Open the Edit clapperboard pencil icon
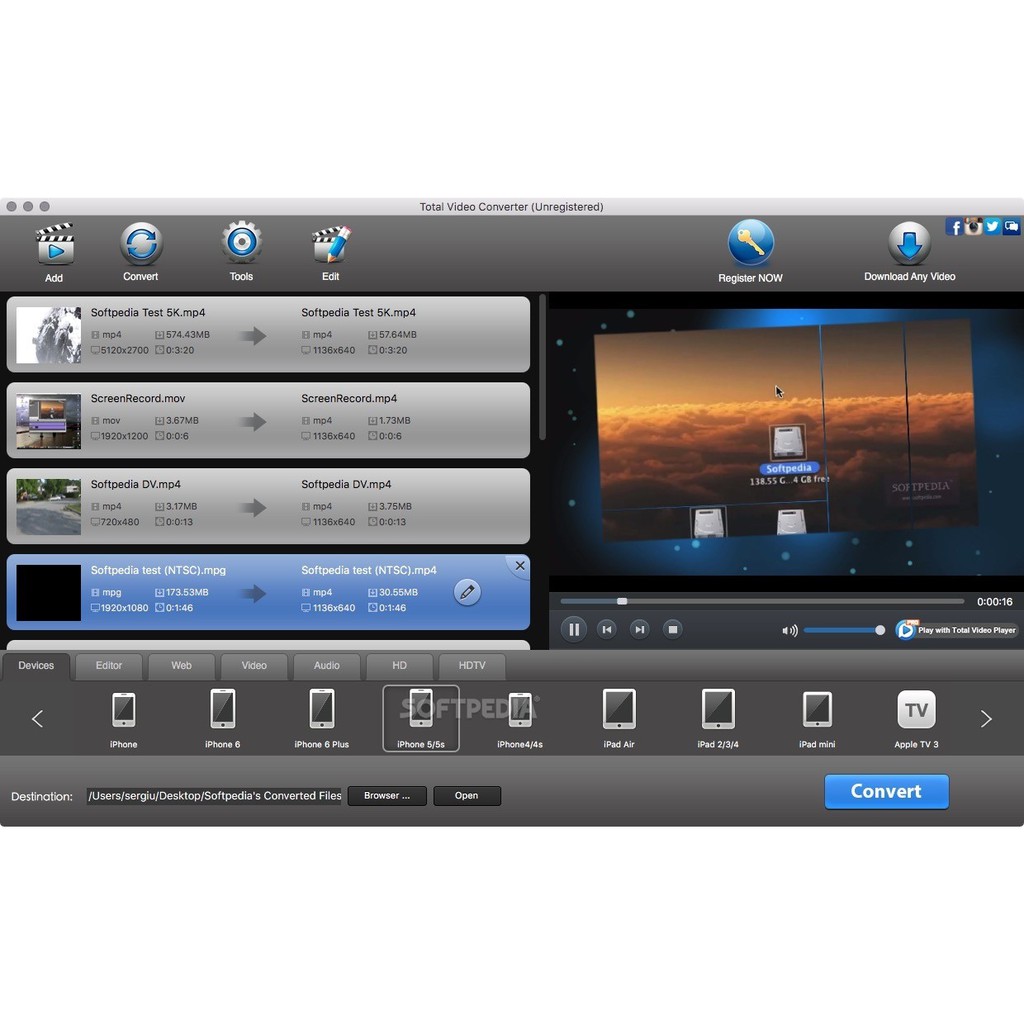Image resolution: width=1024 pixels, height=1024 pixels. (331, 244)
